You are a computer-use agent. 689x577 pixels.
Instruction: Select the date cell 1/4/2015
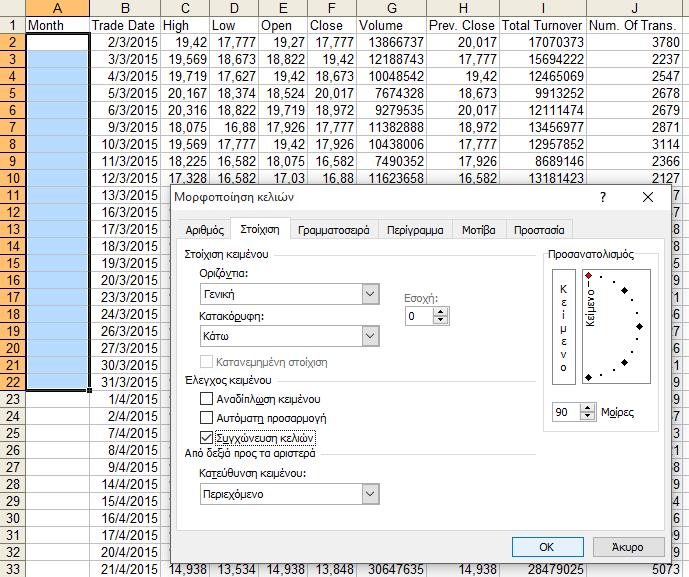pyautogui.click(x=125, y=399)
